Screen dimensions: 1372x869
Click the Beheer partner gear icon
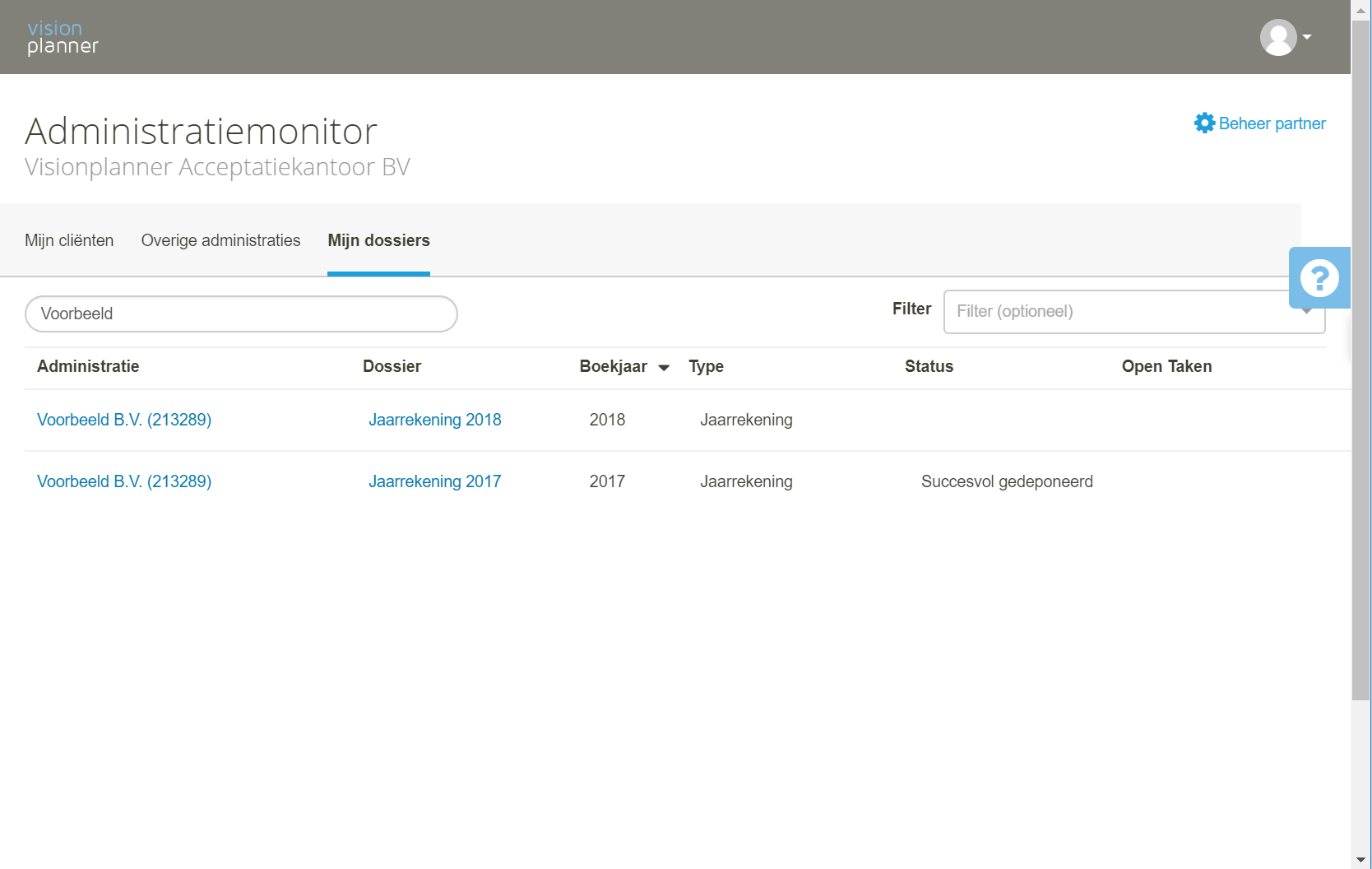(x=1204, y=123)
